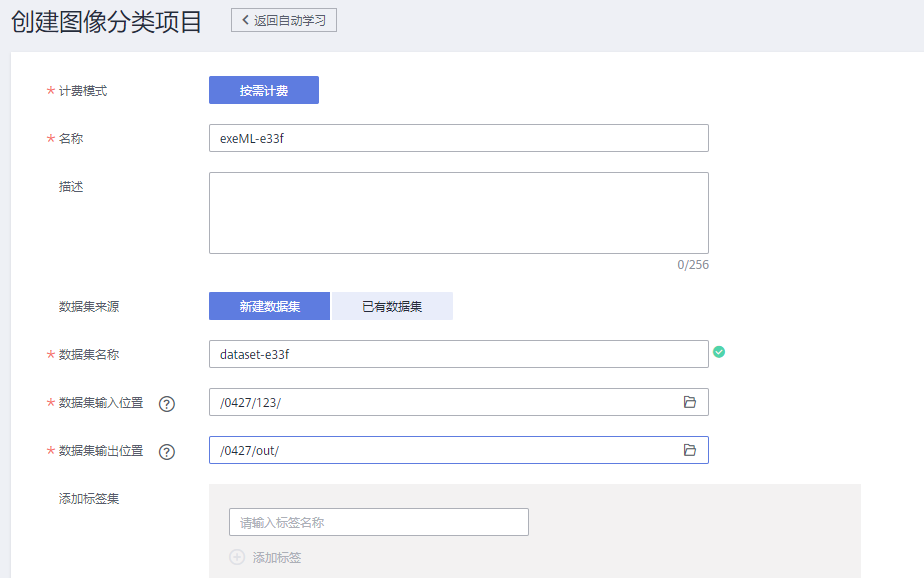Click help icon next to 数据集输入位置
The width and height of the screenshot is (924, 578).
pyautogui.click(x=167, y=404)
